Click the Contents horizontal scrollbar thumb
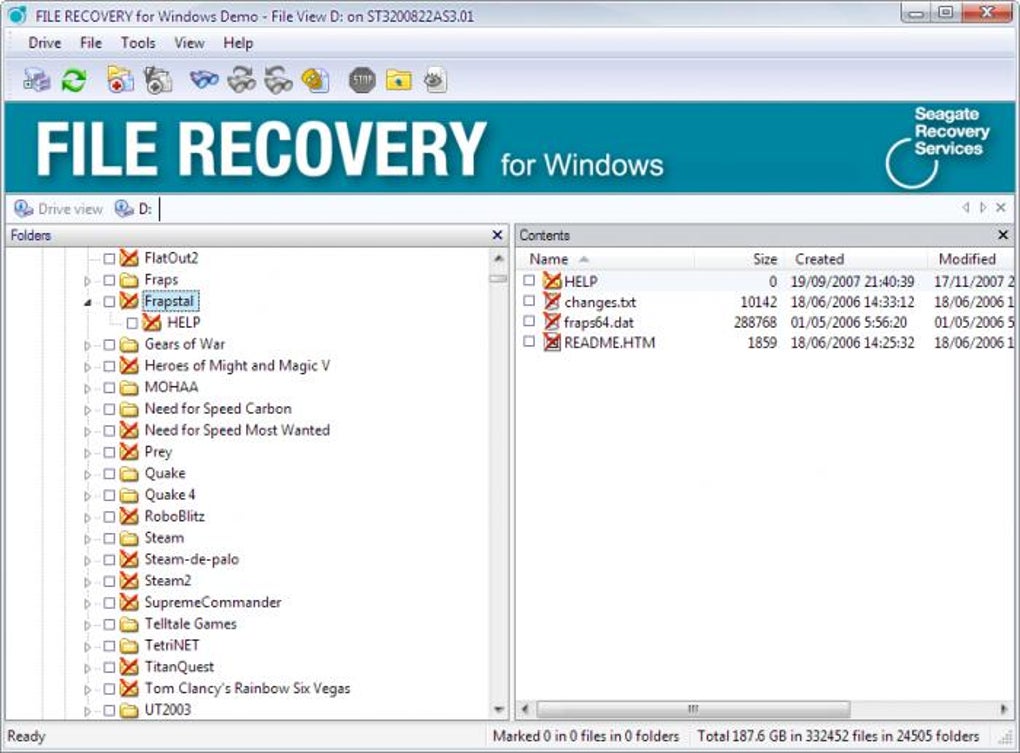 tap(693, 708)
